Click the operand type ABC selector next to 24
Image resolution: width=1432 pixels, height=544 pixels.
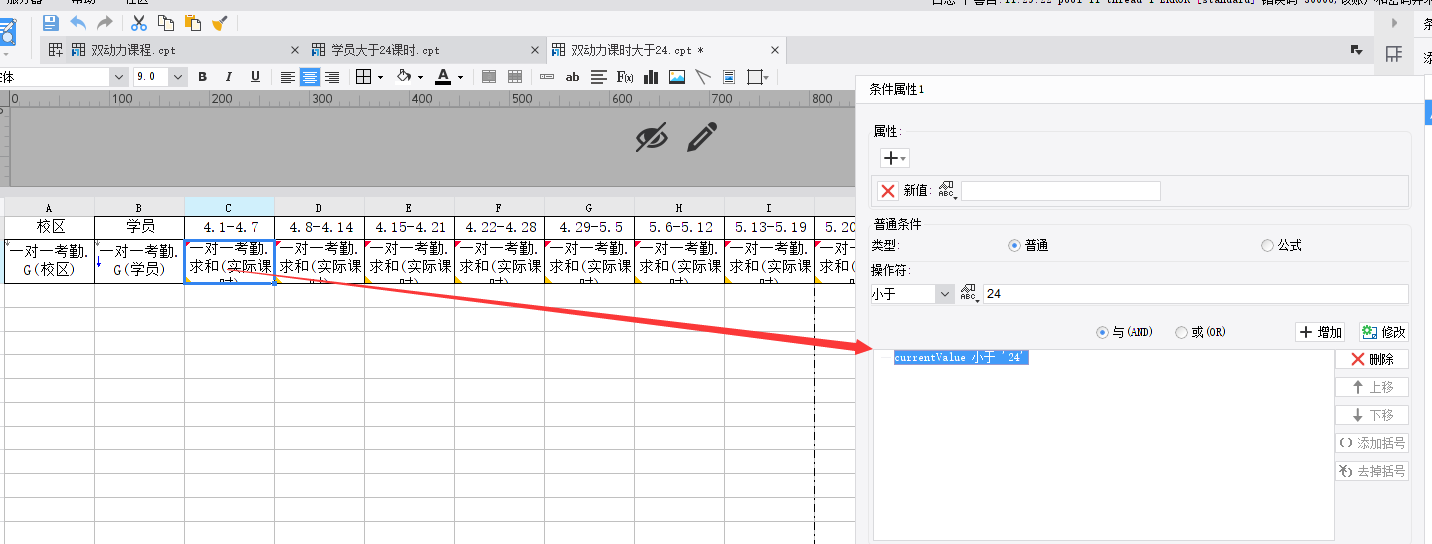coord(968,294)
